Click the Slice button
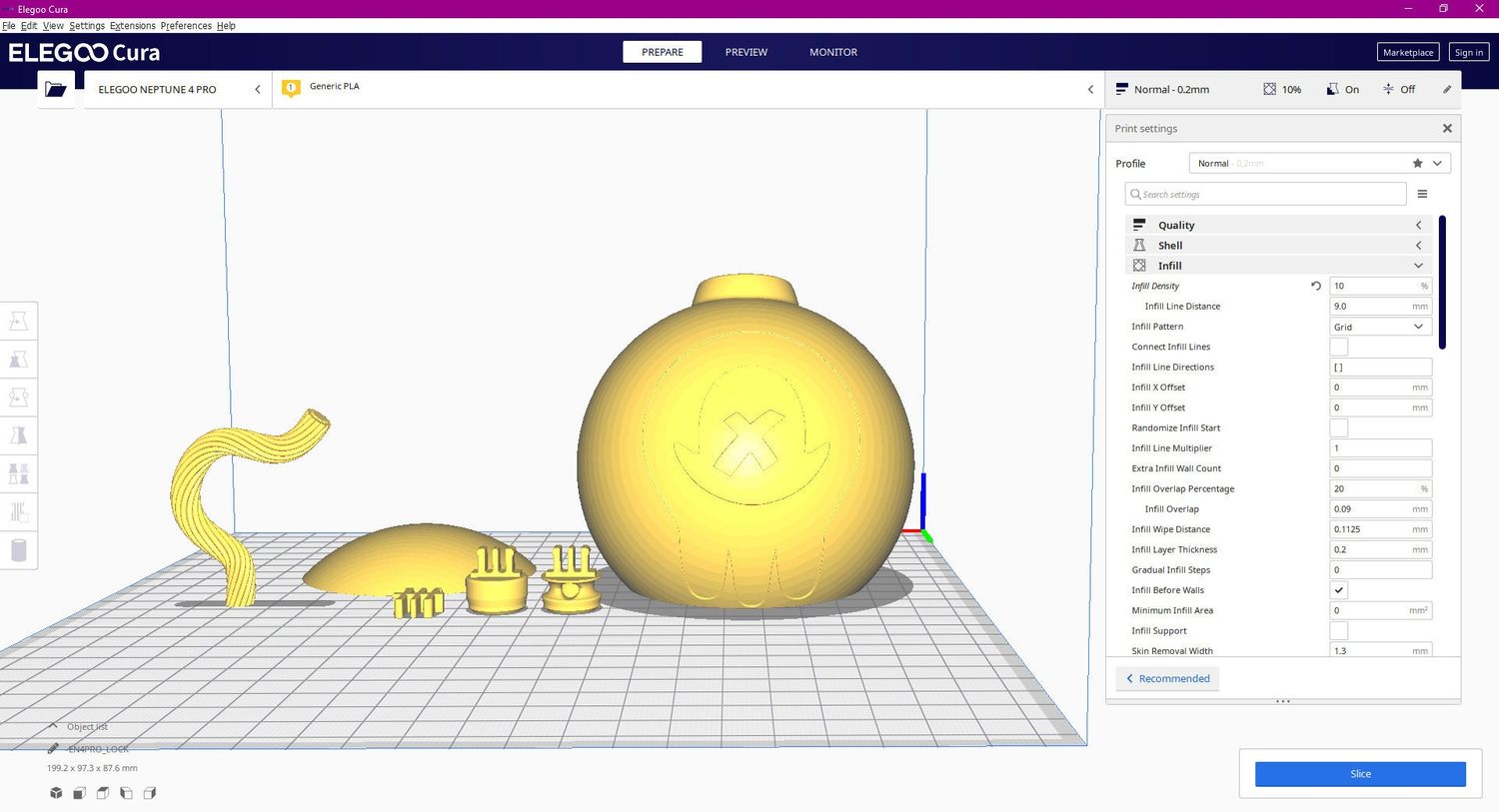Image resolution: width=1499 pixels, height=812 pixels. coord(1360,774)
